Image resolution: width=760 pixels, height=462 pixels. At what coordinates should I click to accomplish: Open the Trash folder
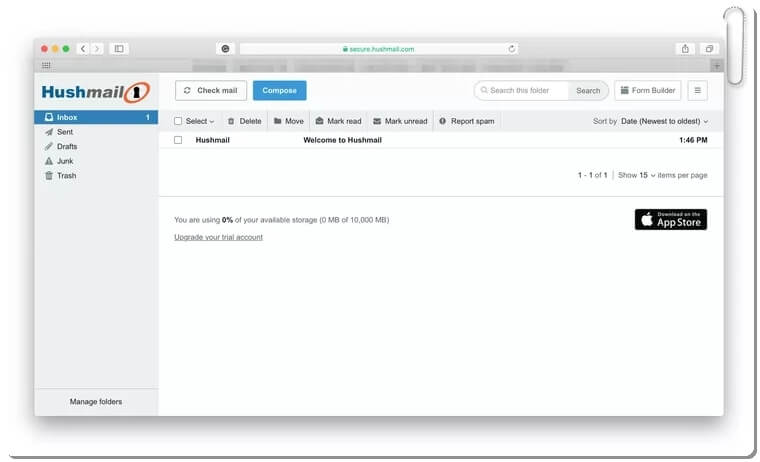pos(66,175)
